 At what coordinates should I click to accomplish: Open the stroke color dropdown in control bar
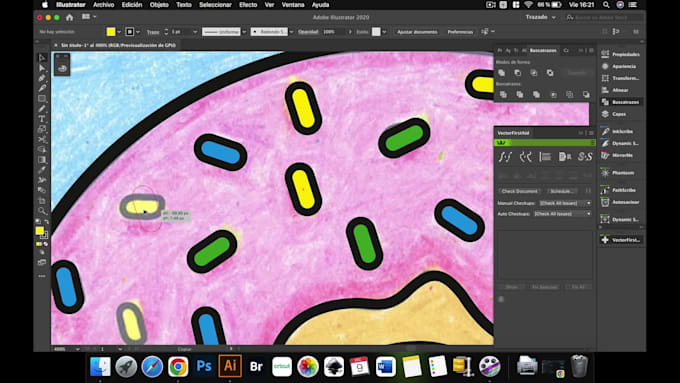click(138, 32)
